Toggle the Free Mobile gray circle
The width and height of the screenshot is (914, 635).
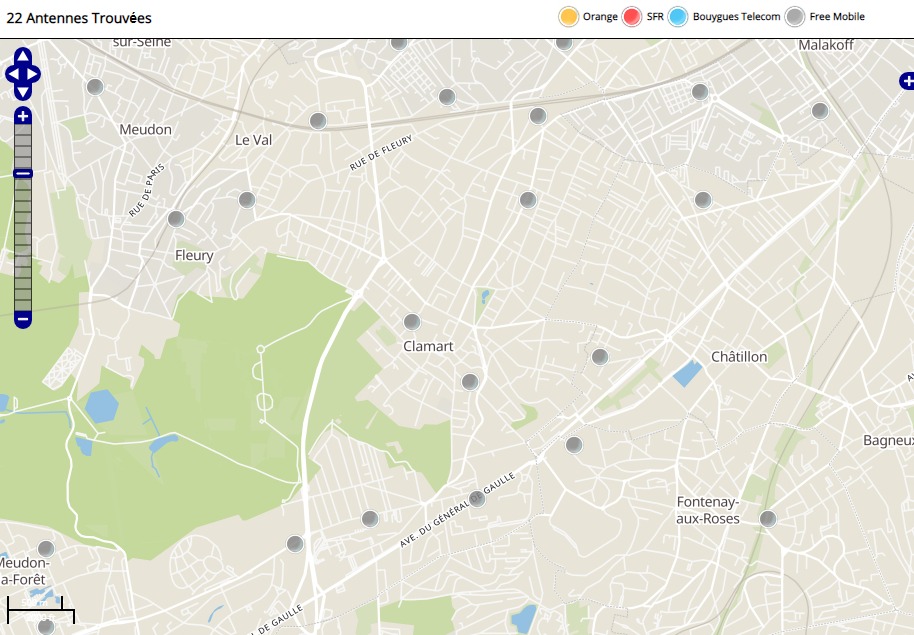pos(794,17)
